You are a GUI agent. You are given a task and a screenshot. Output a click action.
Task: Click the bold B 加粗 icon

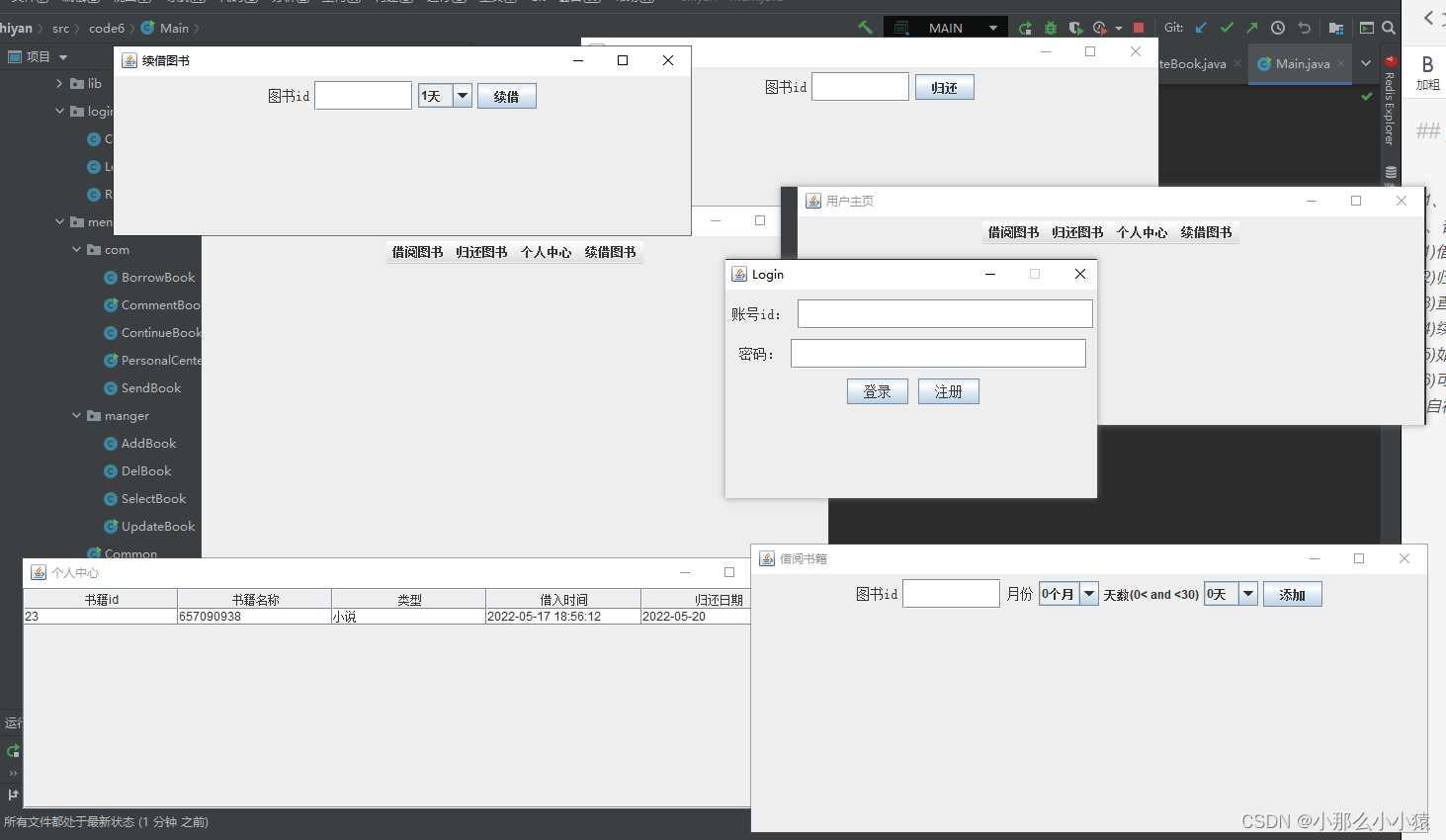click(x=1428, y=73)
